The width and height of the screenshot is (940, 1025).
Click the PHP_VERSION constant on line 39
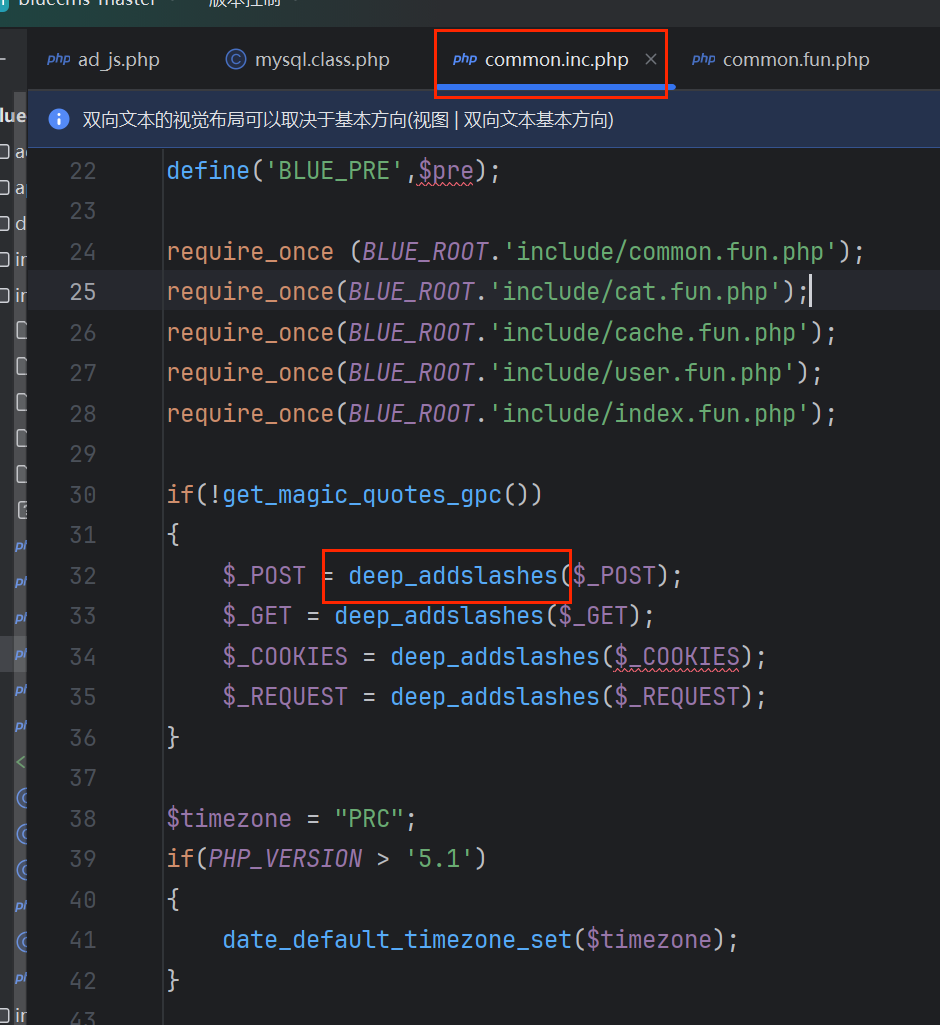(x=285, y=859)
